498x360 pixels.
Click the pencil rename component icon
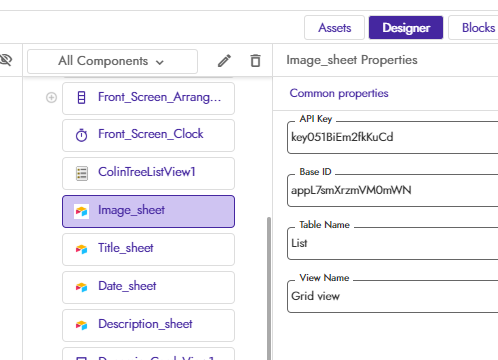click(x=224, y=61)
